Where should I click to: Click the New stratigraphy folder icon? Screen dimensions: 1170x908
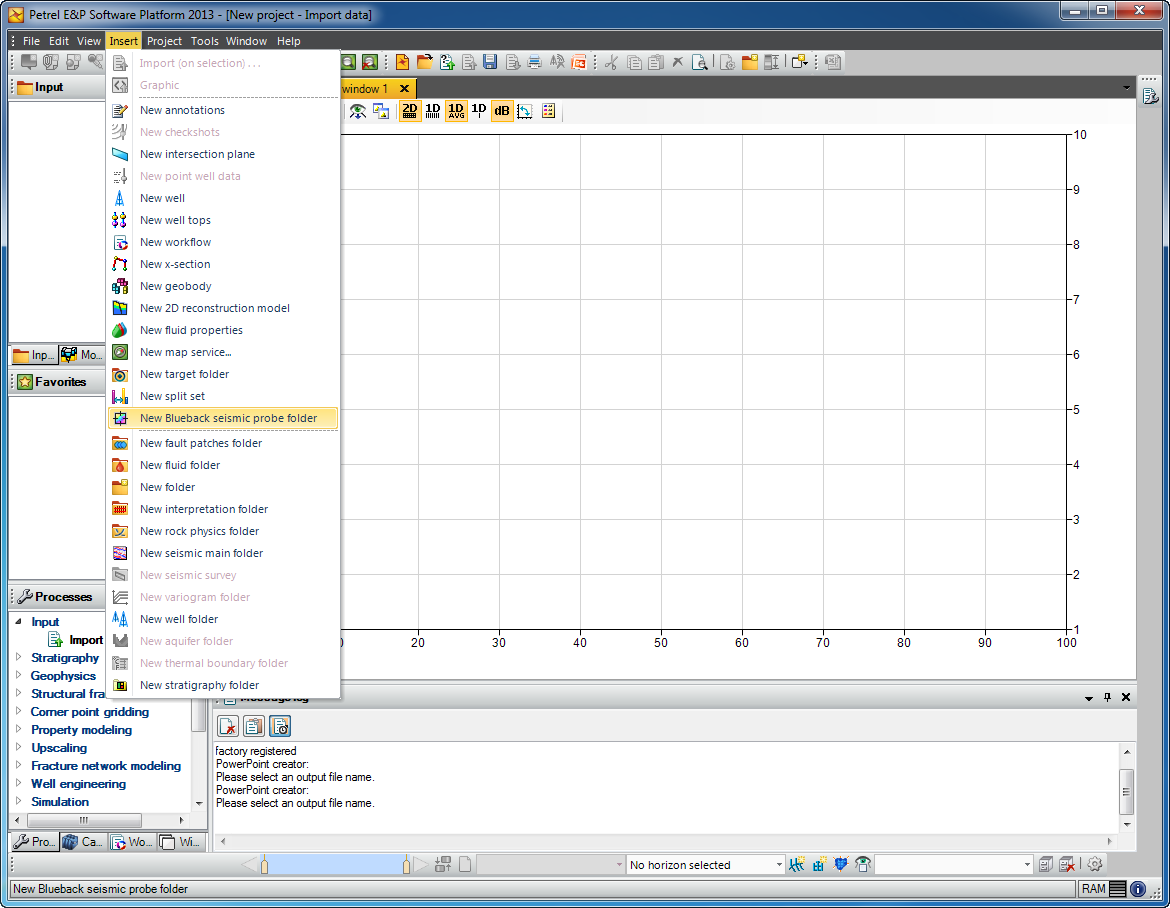pos(119,685)
